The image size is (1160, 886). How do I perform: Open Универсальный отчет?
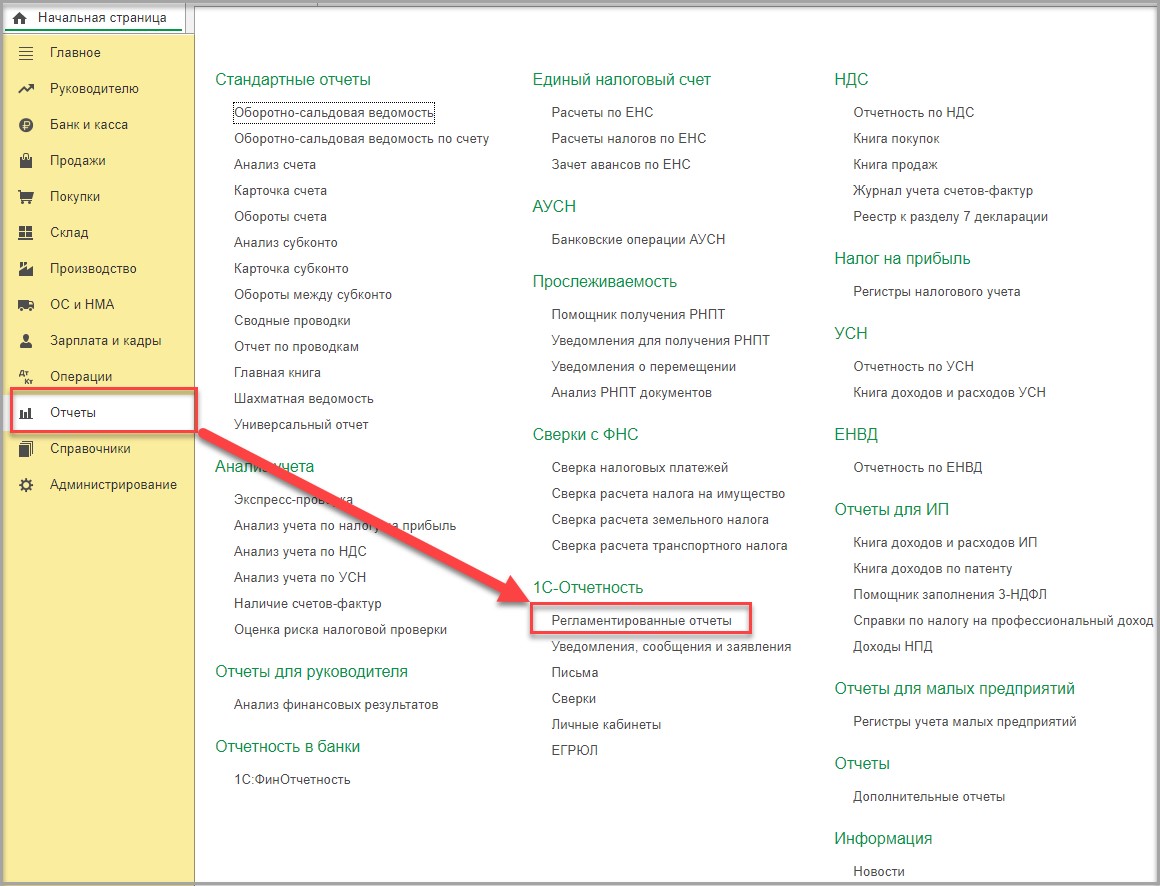301,425
